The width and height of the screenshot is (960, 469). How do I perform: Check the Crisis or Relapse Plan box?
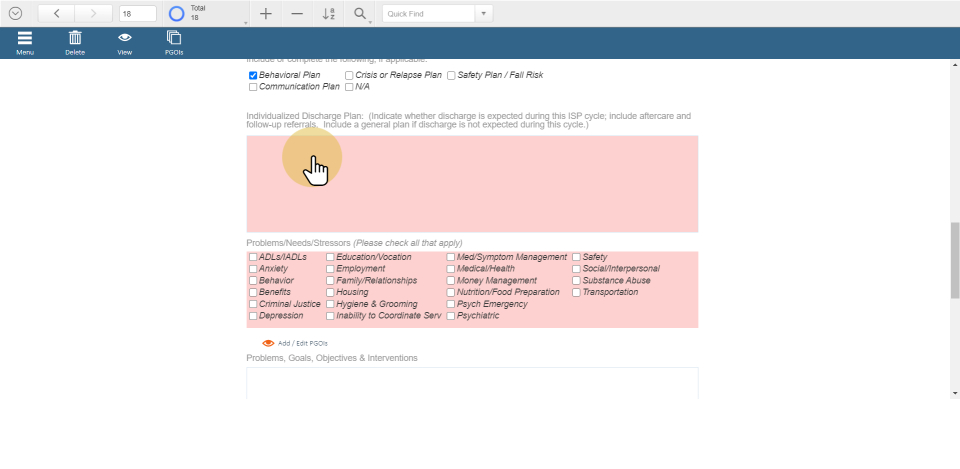pos(349,75)
